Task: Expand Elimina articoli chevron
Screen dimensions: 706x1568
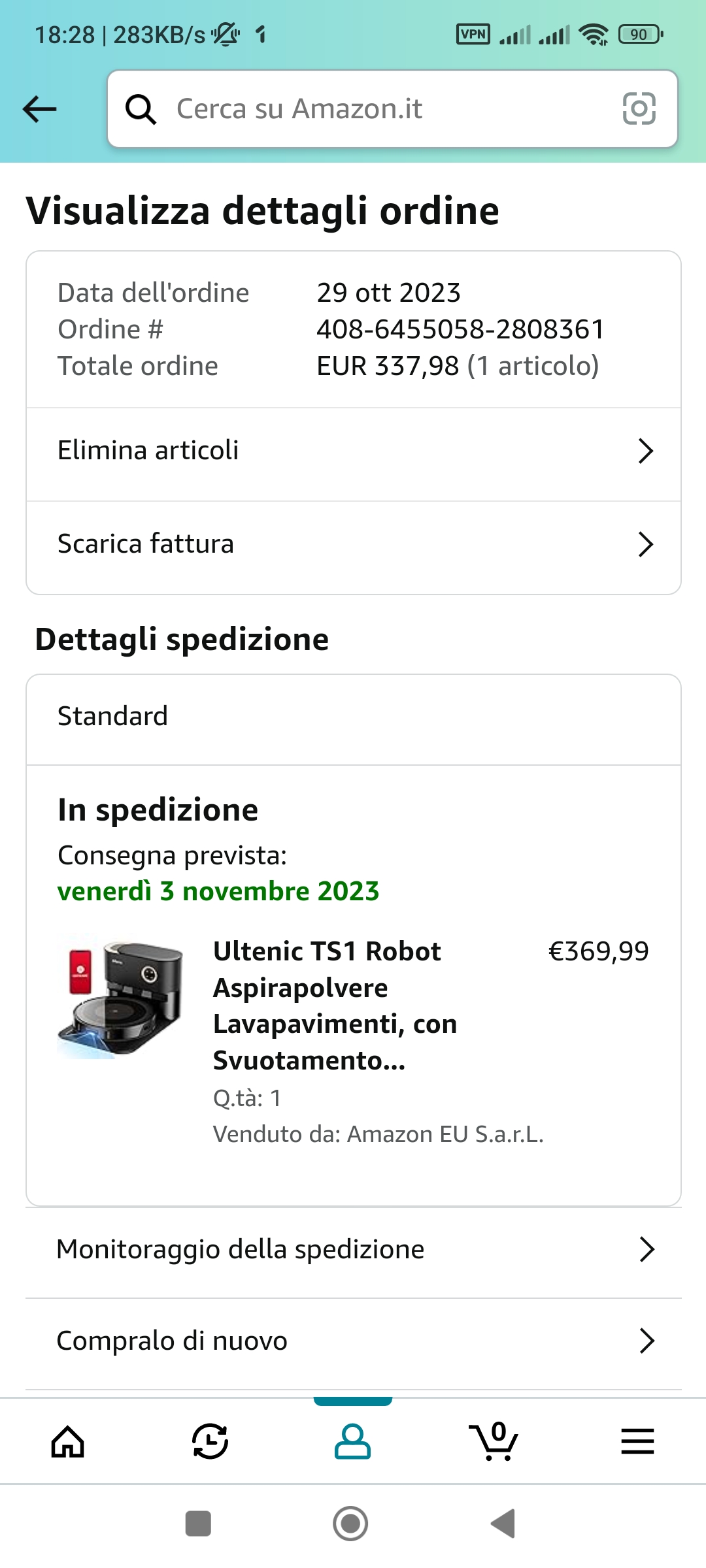Action: [x=645, y=451]
